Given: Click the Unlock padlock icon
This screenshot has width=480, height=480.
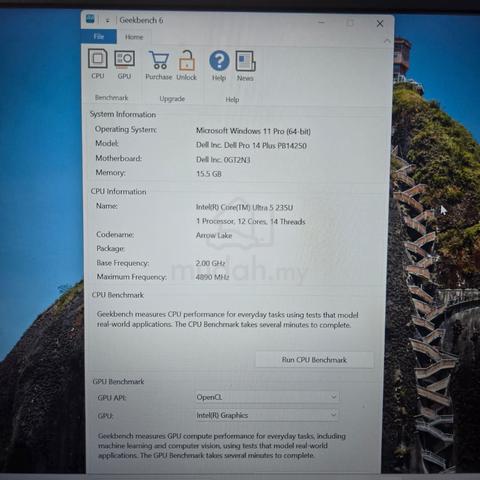Looking at the screenshot, I should (x=187, y=65).
